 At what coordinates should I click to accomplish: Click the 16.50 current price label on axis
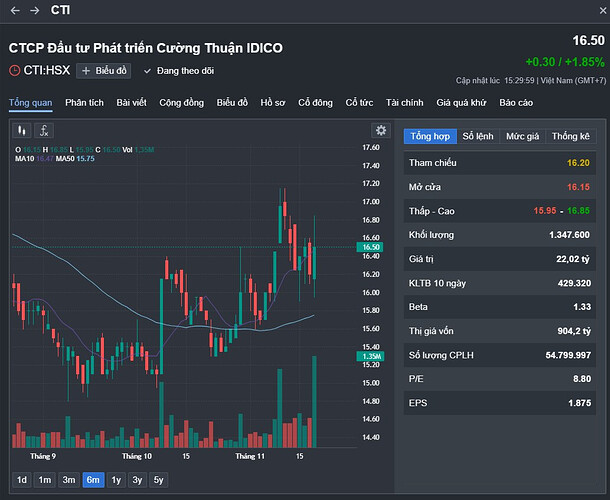[371, 247]
